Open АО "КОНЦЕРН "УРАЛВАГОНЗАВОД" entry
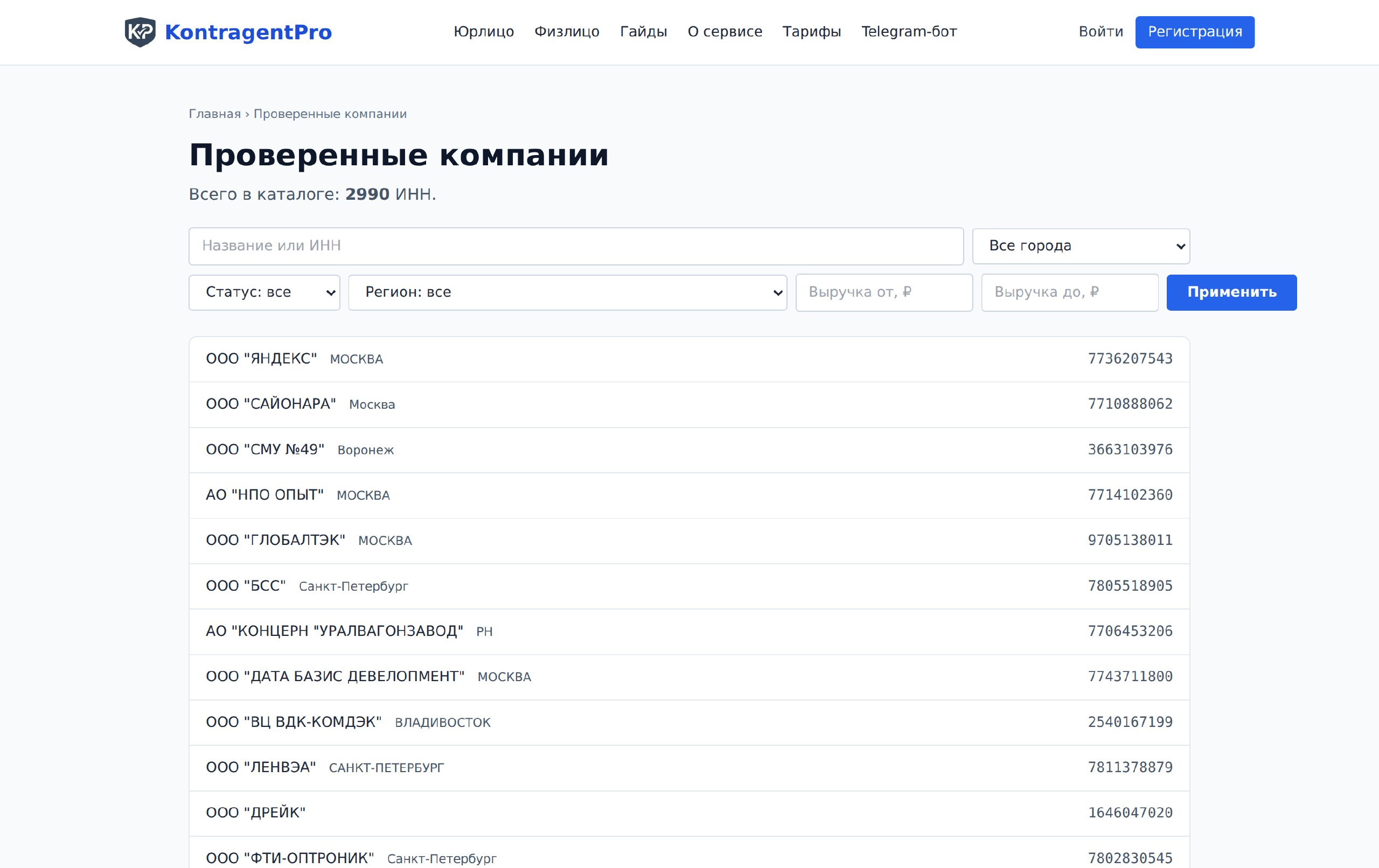 689,632
